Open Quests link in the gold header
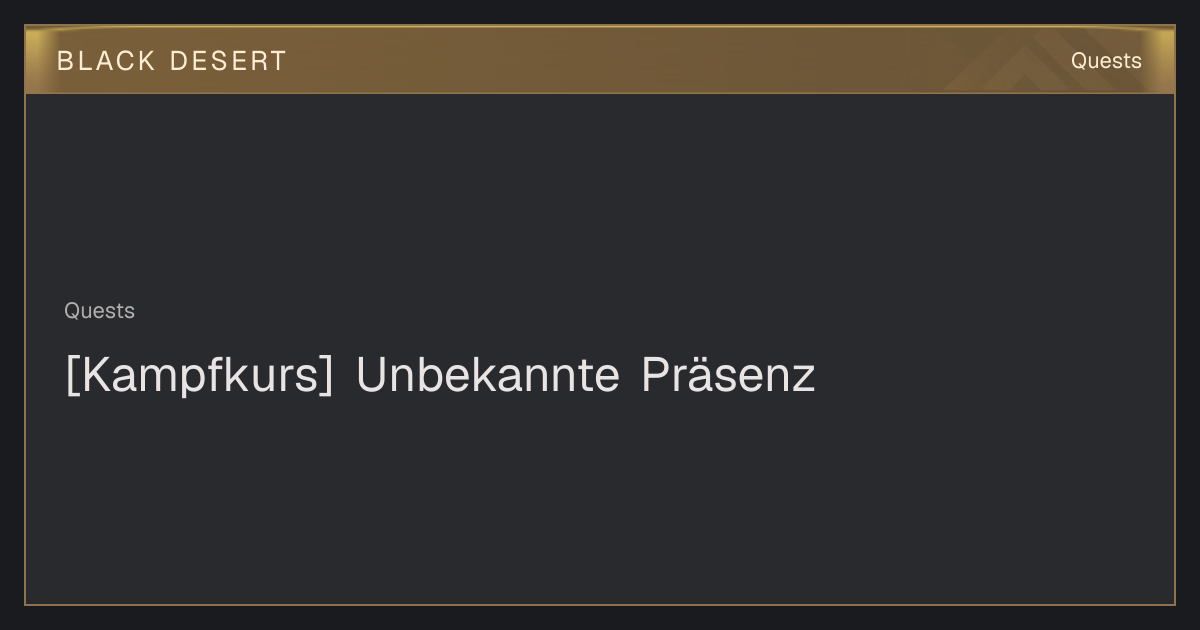1200x630 pixels. (x=1106, y=61)
